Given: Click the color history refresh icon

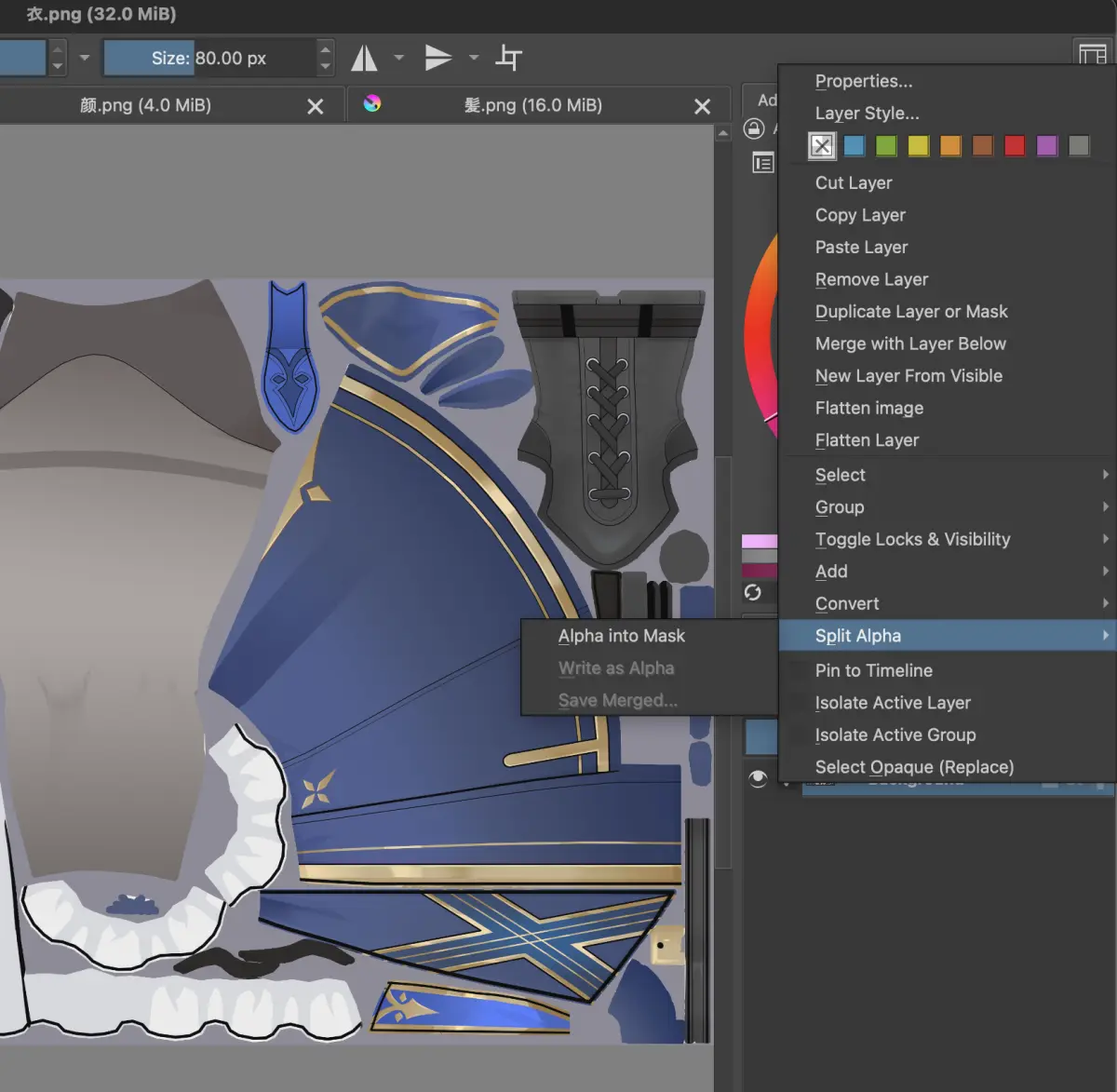Looking at the screenshot, I should (753, 592).
